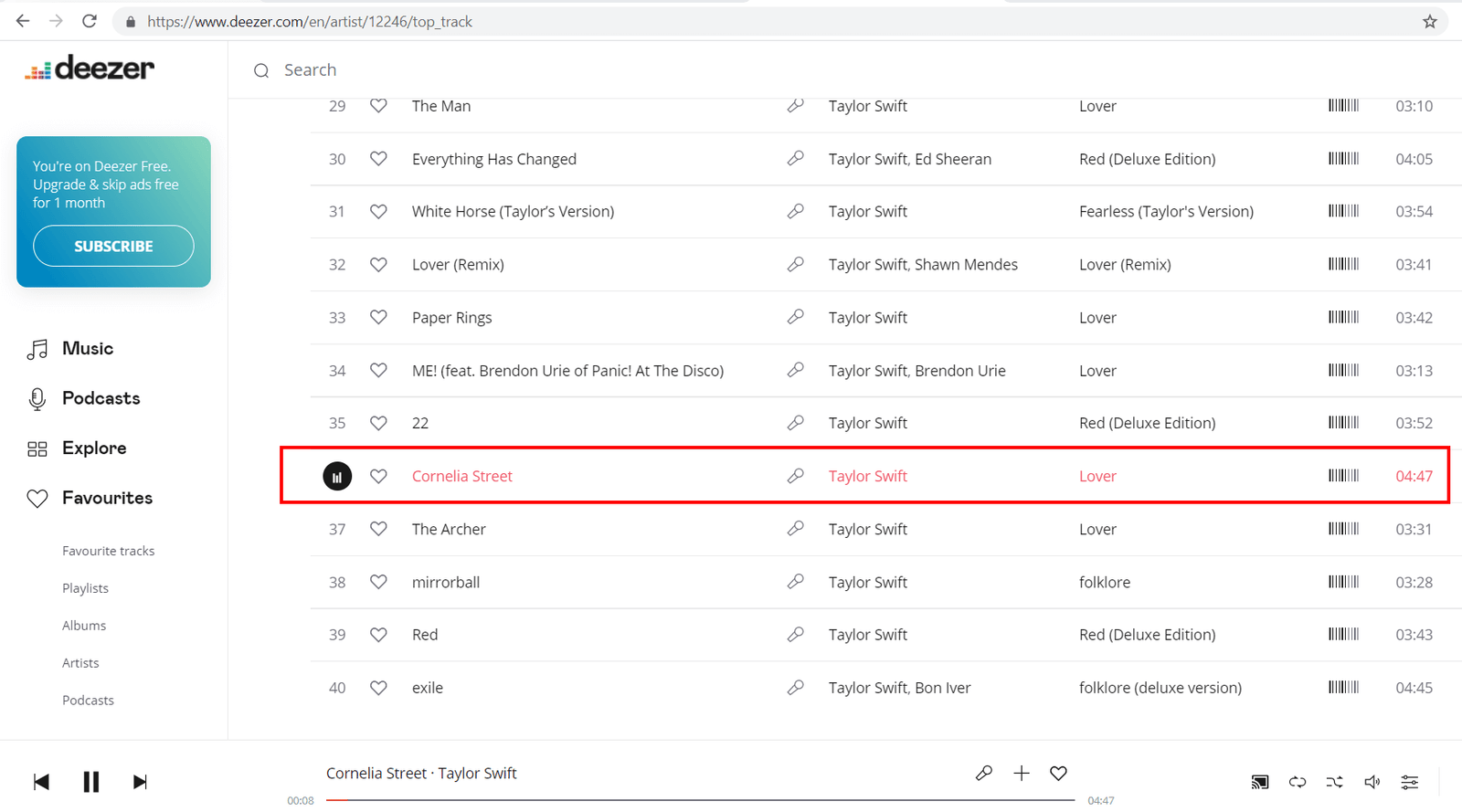This screenshot has width=1462, height=812.
Task: Like mirrorball with heart icon
Action: [378, 582]
